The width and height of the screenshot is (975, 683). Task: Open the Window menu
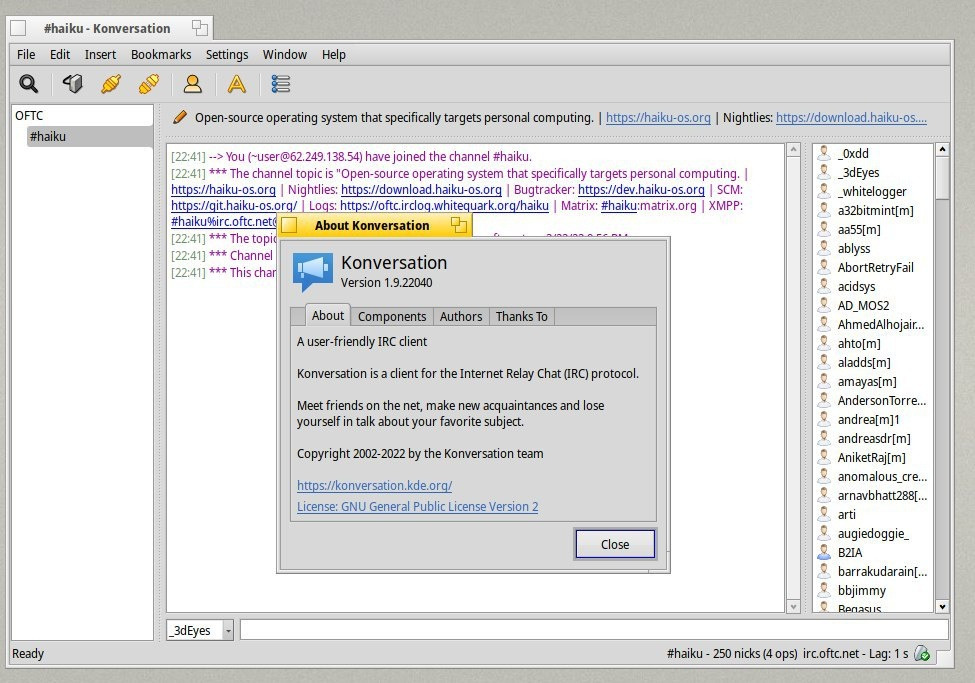[x=285, y=55]
